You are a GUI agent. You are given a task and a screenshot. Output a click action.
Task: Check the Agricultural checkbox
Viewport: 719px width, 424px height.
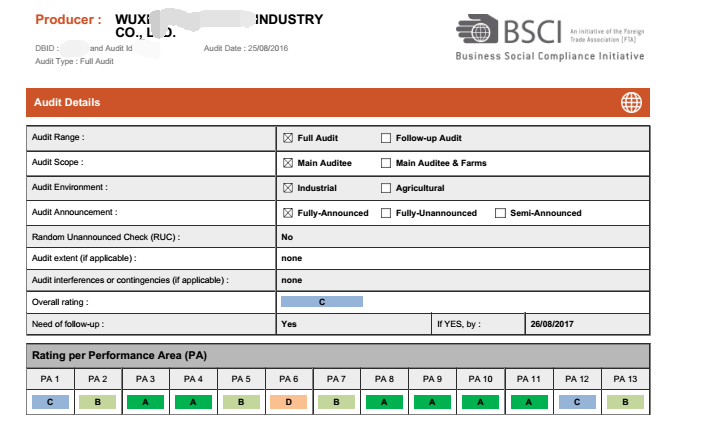pyautogui.click(x=386, y=188)
